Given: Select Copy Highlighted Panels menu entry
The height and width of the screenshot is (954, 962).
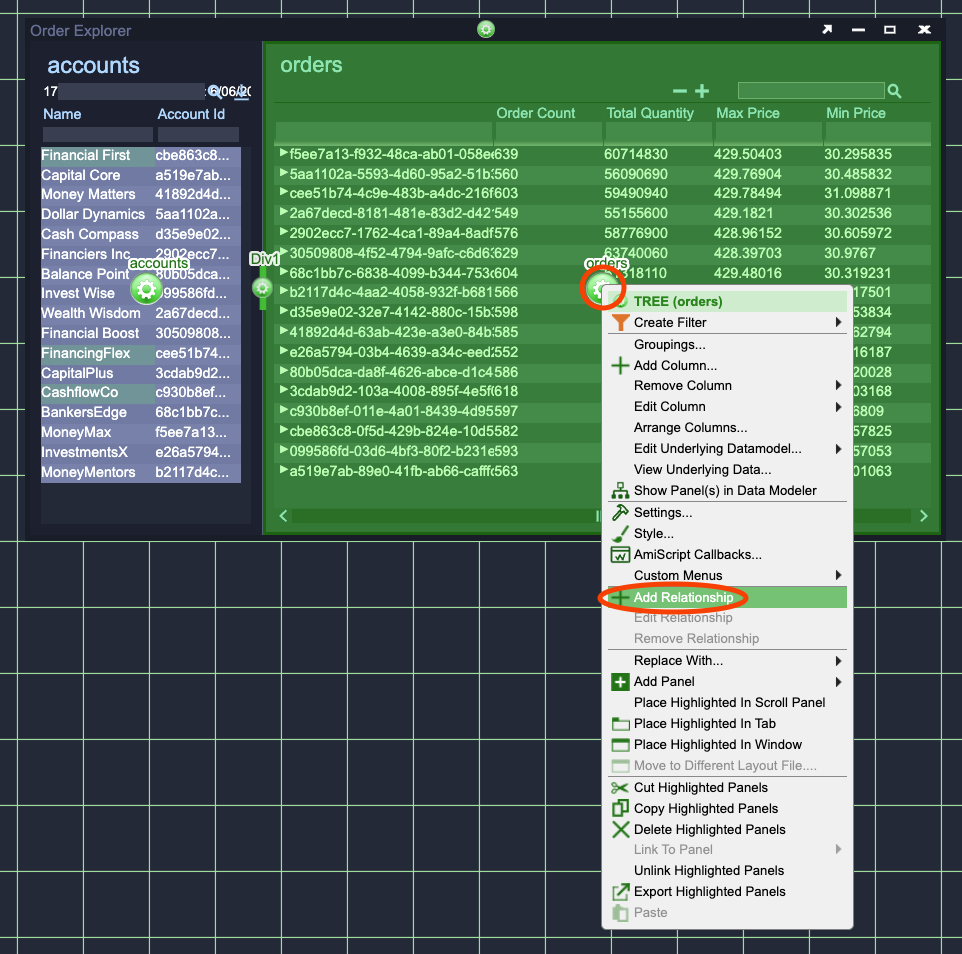Looking at the screenshot, I should pyautogui.click(x=705, y=808).
